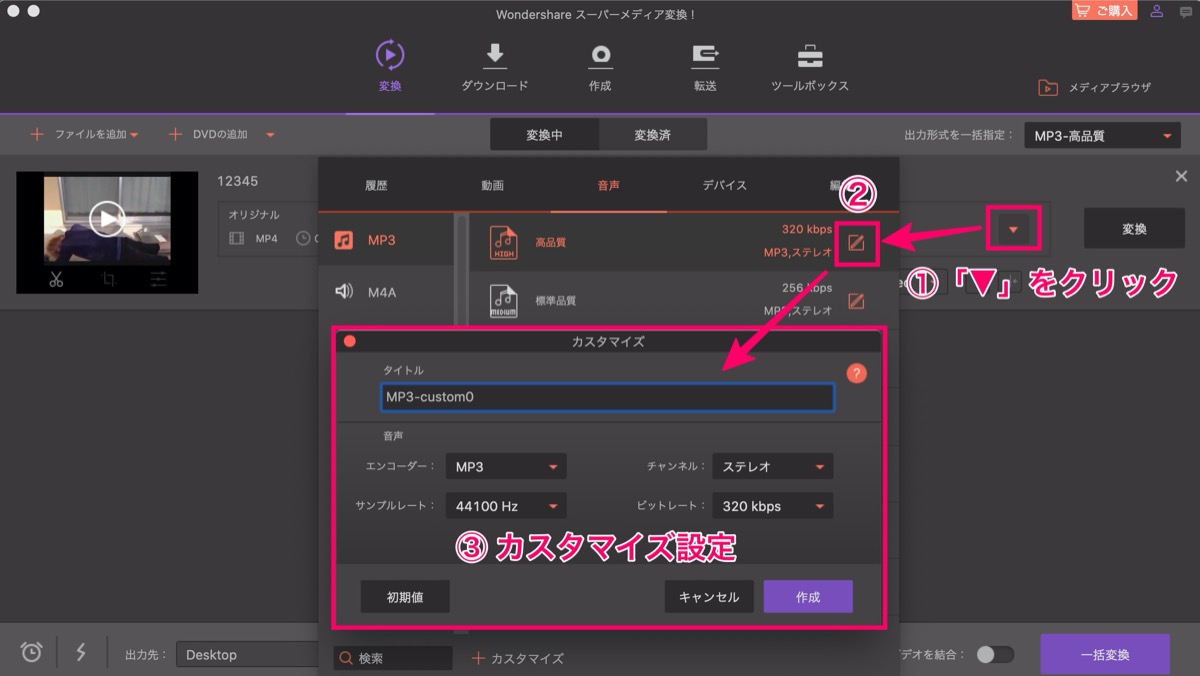Select MP3 in the format list
This screenshot has height=676, width=1200.
click(x=386, y=240)
